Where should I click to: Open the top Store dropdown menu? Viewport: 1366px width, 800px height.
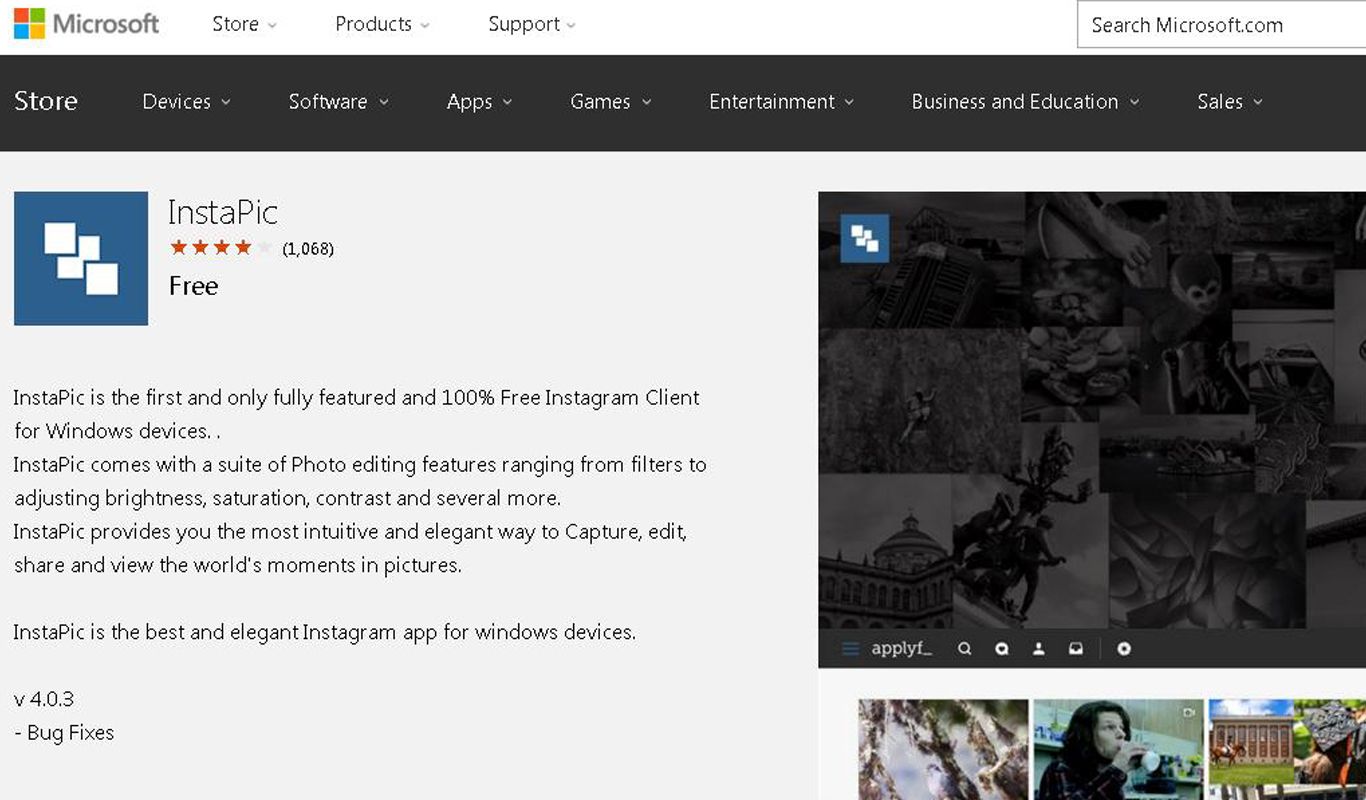point(245,24)
